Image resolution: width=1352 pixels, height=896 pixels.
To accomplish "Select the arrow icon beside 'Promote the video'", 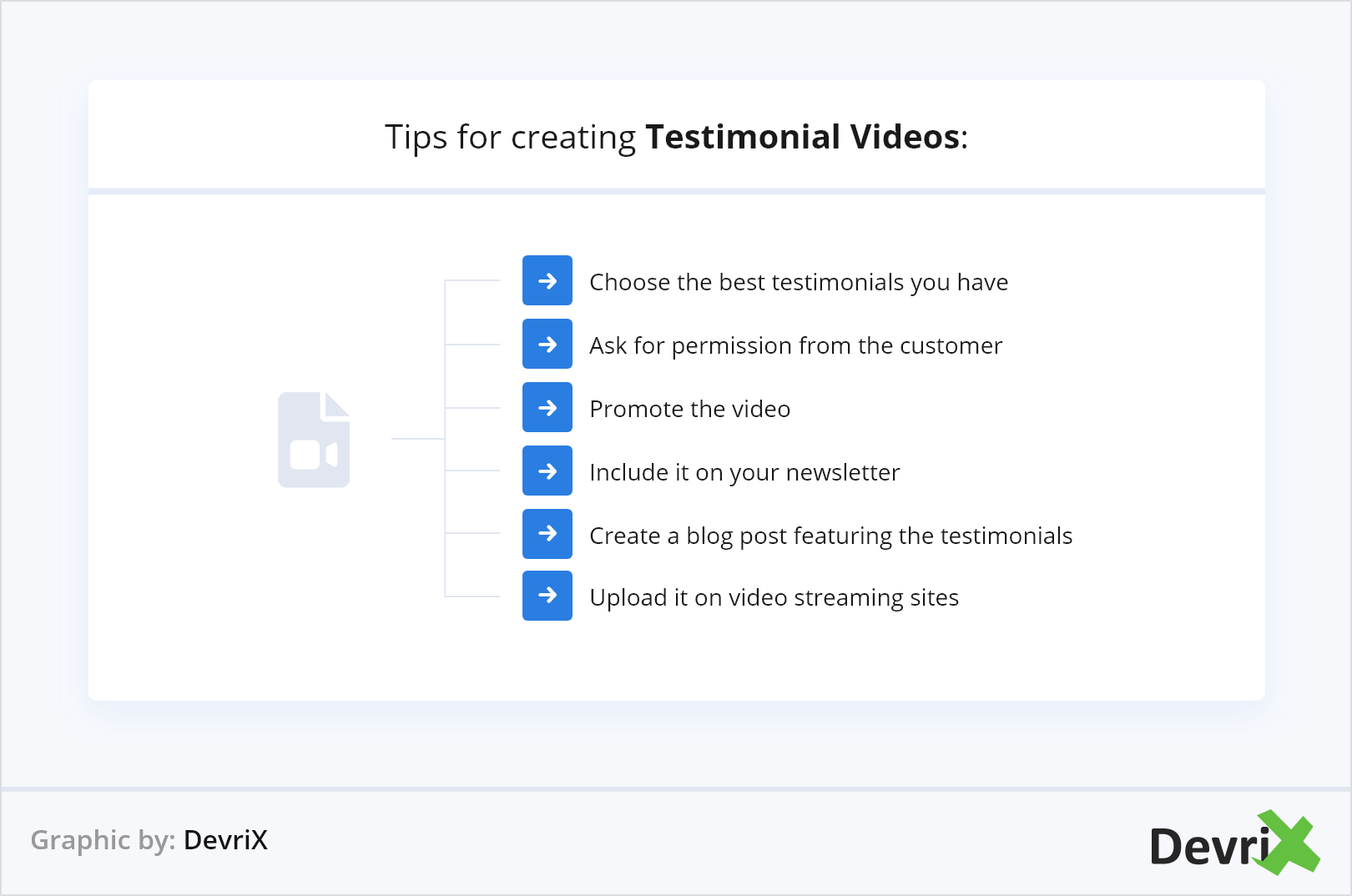I will [547, 407].
